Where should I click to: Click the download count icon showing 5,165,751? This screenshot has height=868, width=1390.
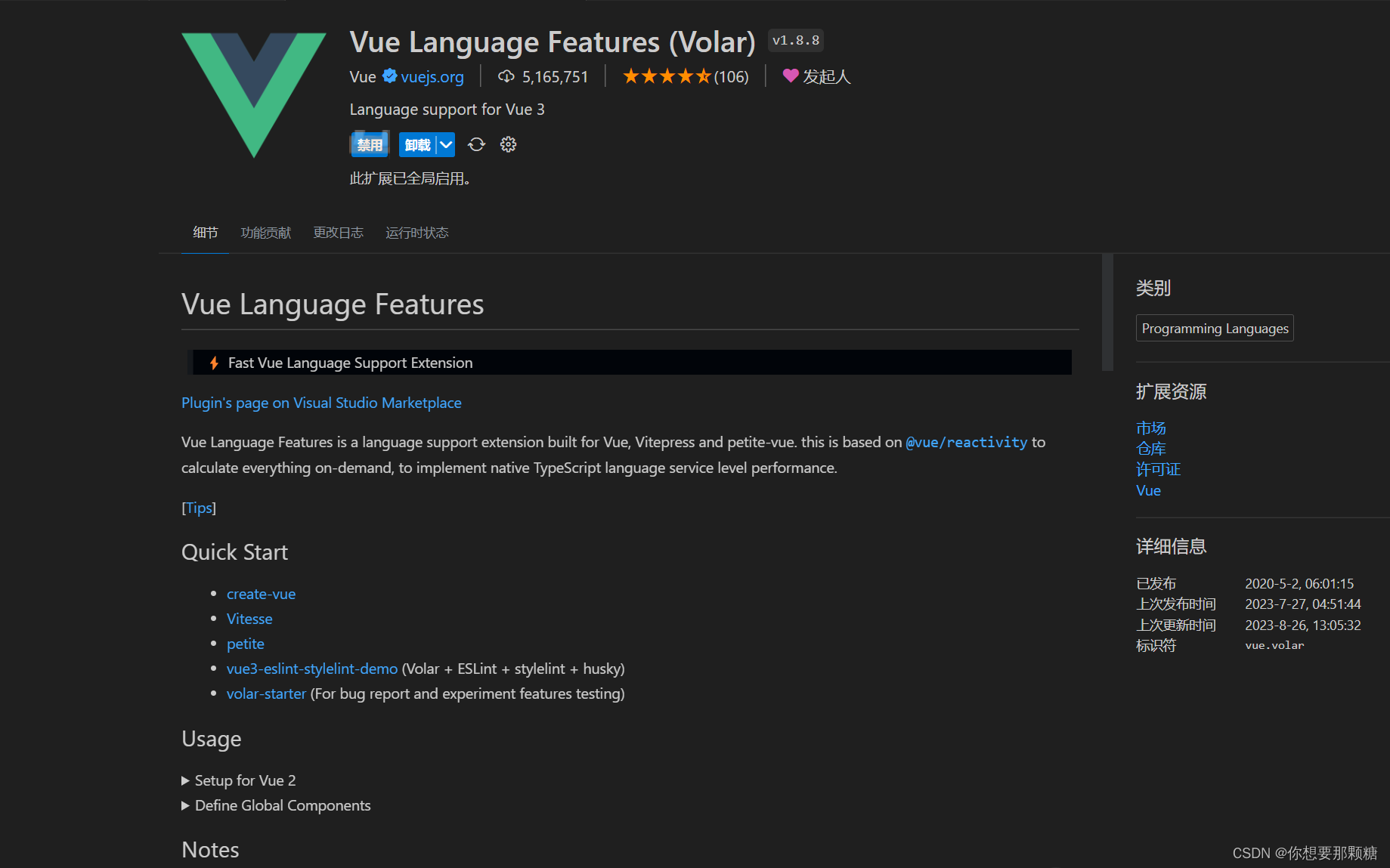[x=506, y=76]
